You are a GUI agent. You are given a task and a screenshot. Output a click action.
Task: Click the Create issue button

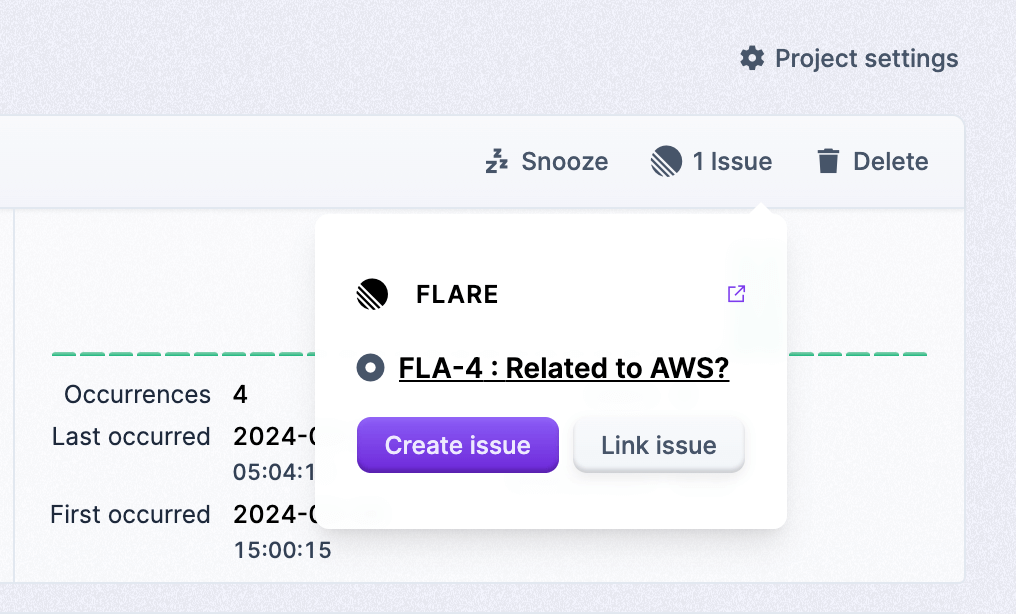(x=457, y=445)
